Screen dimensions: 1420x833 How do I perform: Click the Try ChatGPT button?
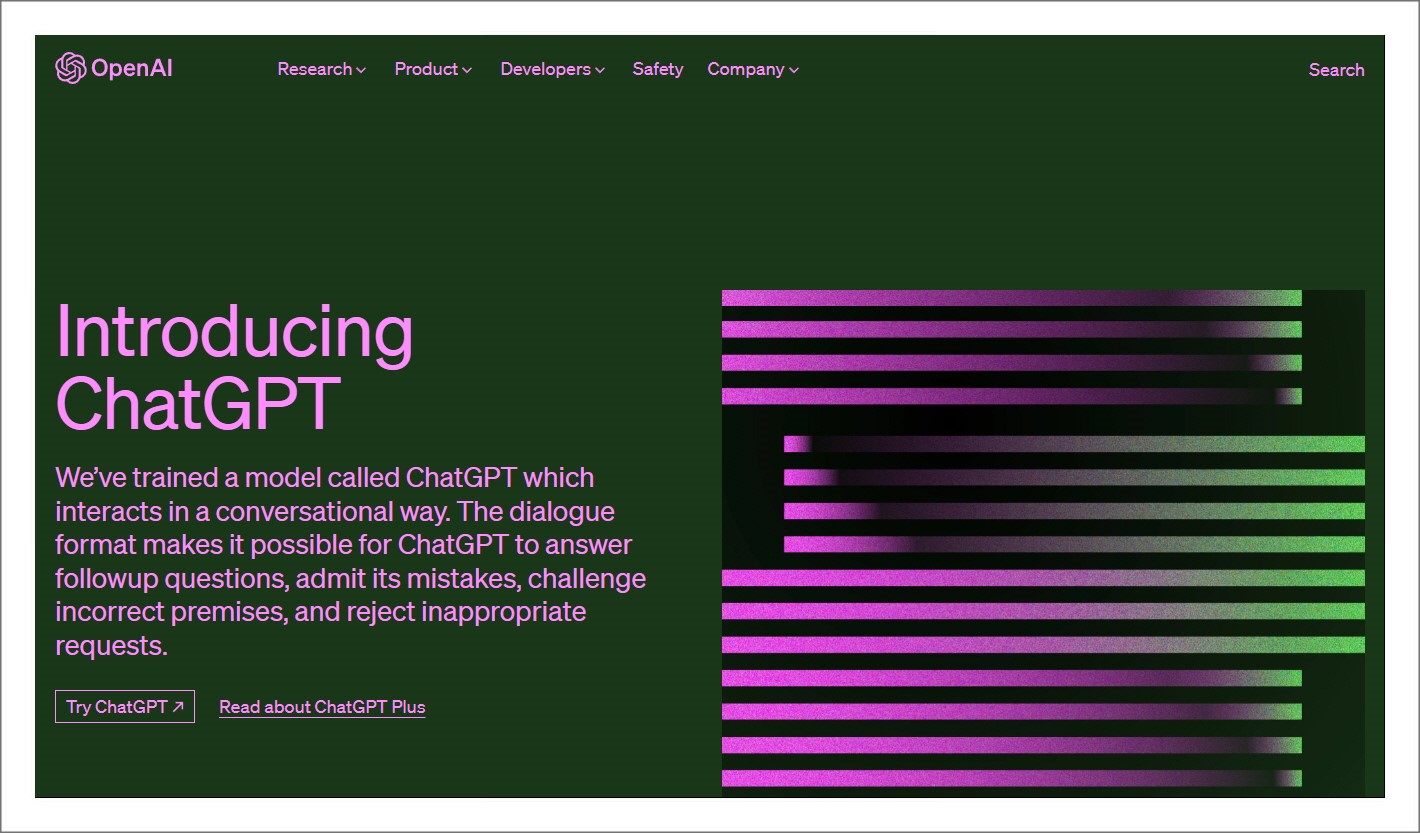pos(125,706)
